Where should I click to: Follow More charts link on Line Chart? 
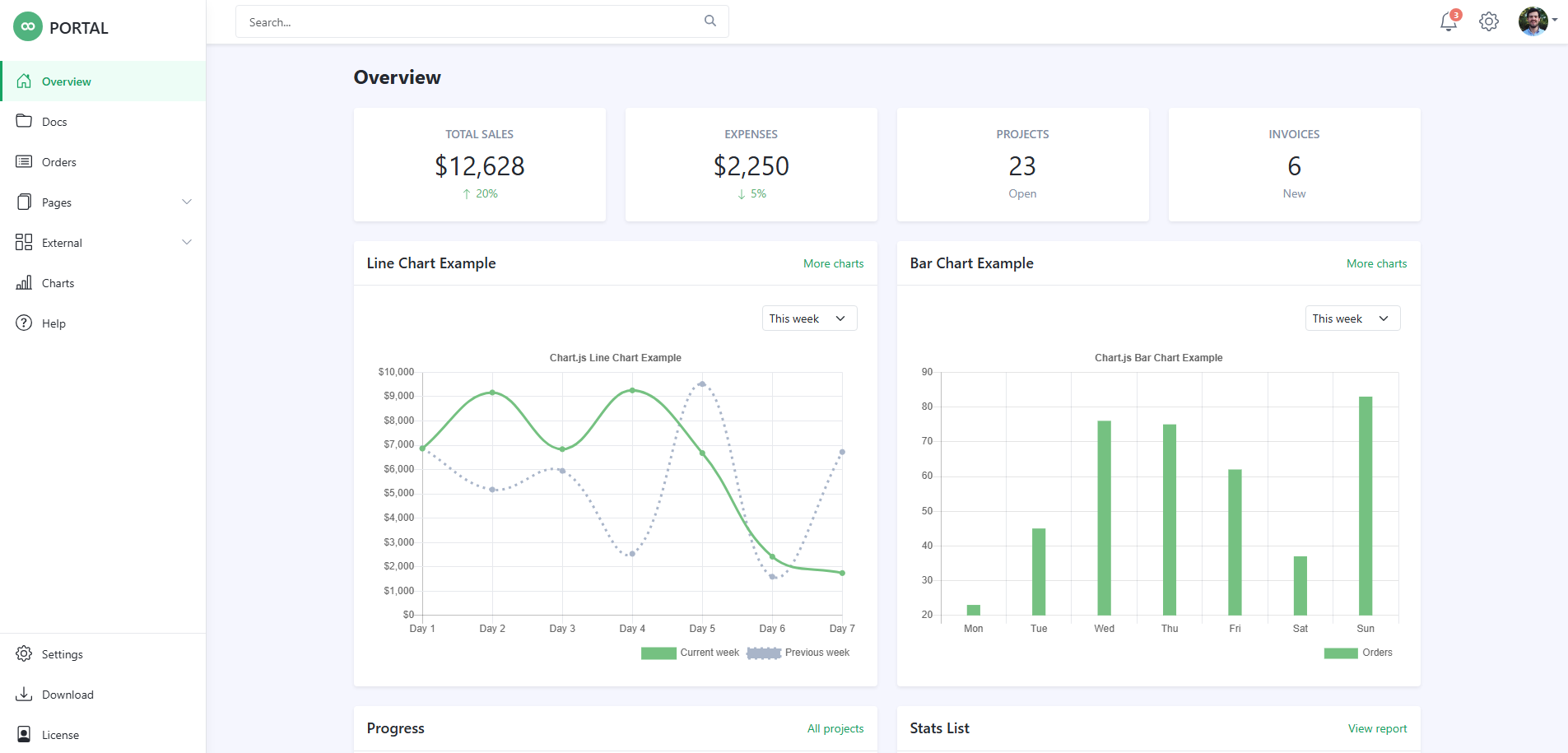pos(833,263)
